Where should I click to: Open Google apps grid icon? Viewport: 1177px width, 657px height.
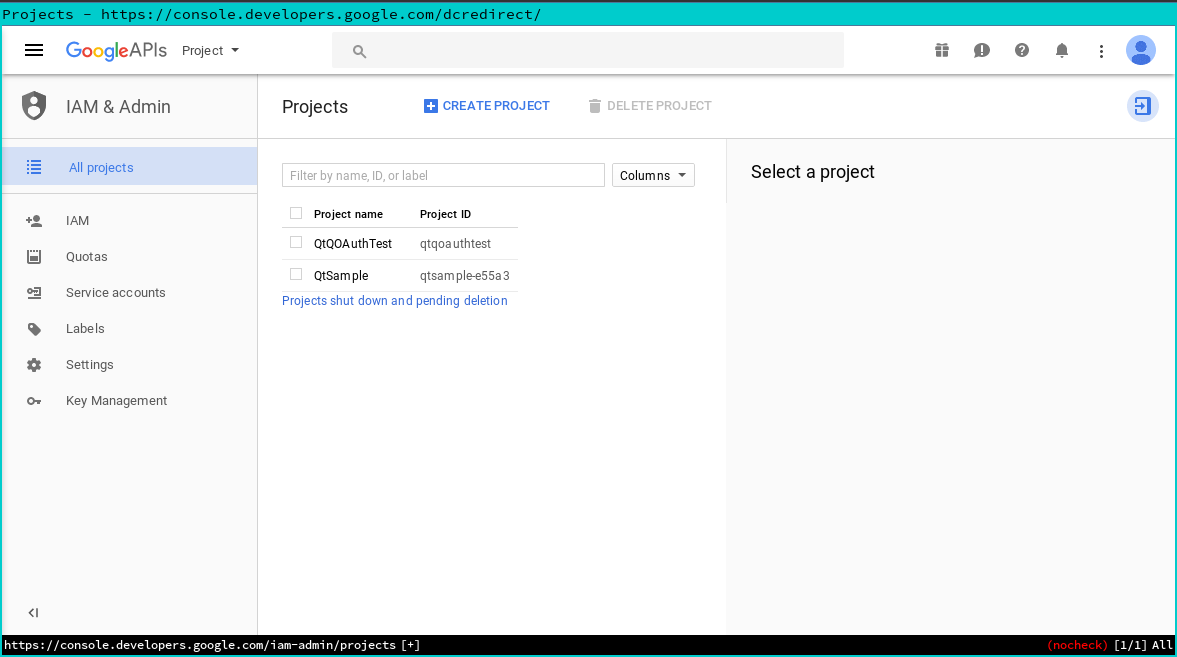tap(941, 50)
